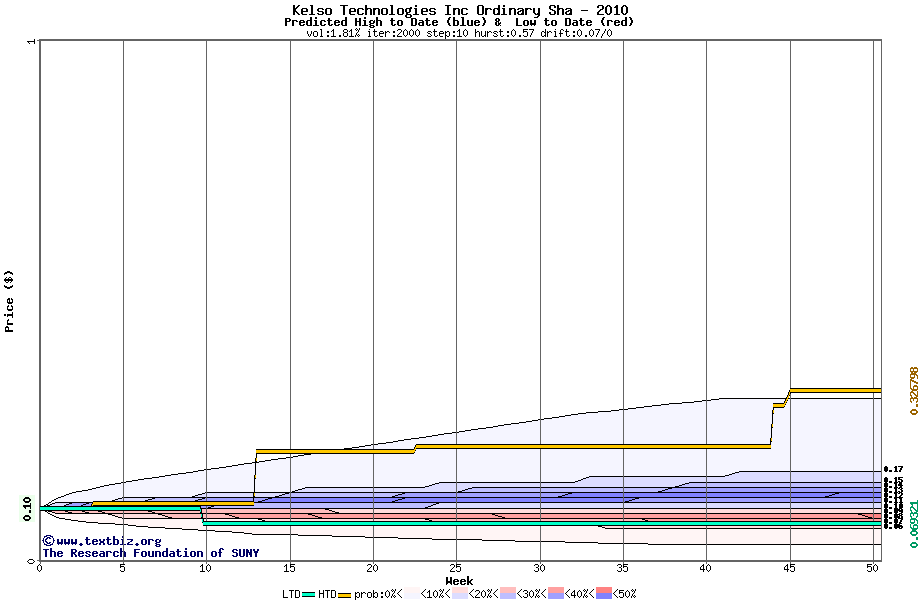Click the '0.17' price band label
The image size is (920, 600).
click(x=894, y=469)
